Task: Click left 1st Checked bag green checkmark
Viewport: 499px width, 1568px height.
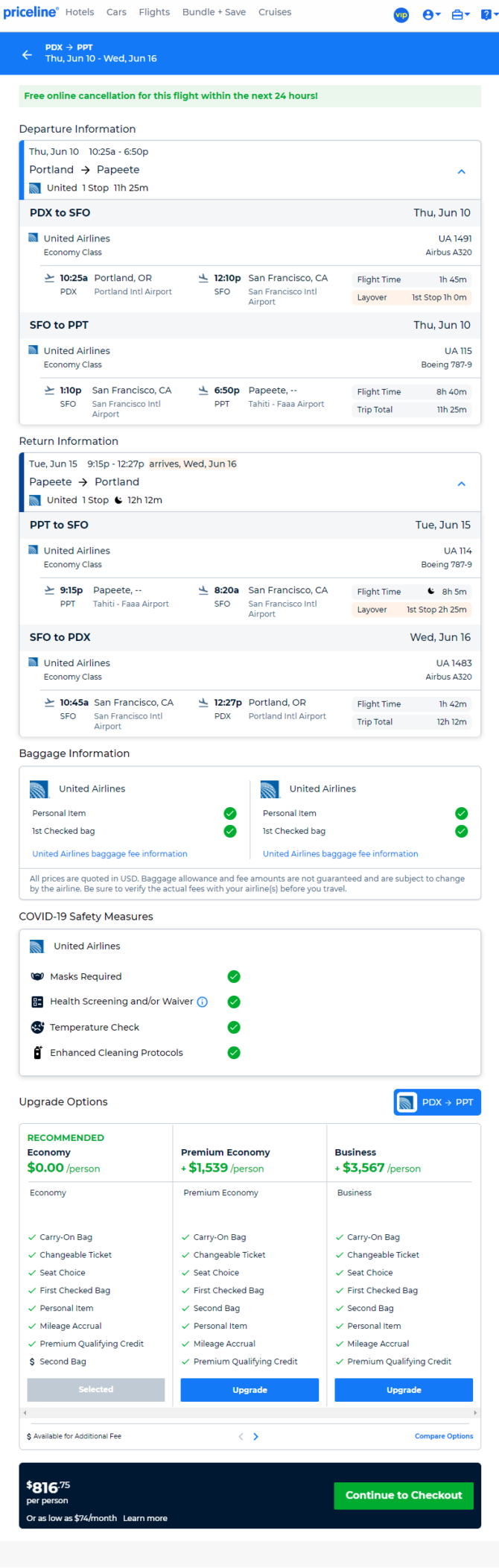Action: 230,832
